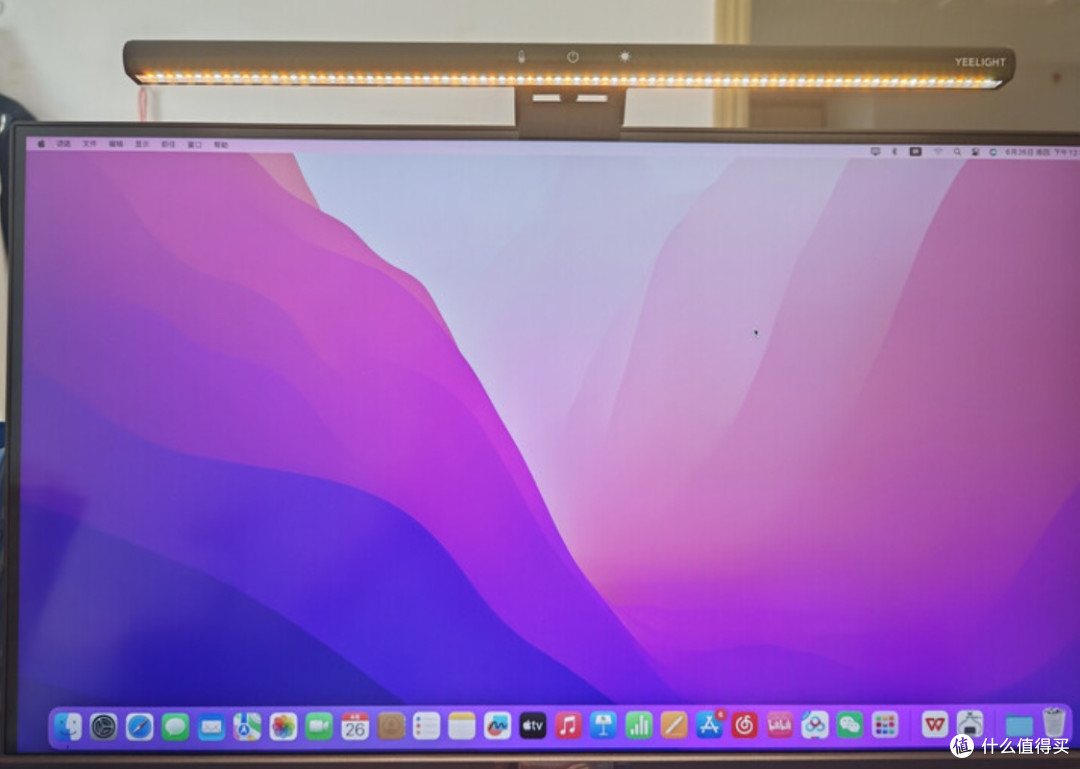
Task: Open the input method menu in the menu bar
Action: tap(915, 152)
